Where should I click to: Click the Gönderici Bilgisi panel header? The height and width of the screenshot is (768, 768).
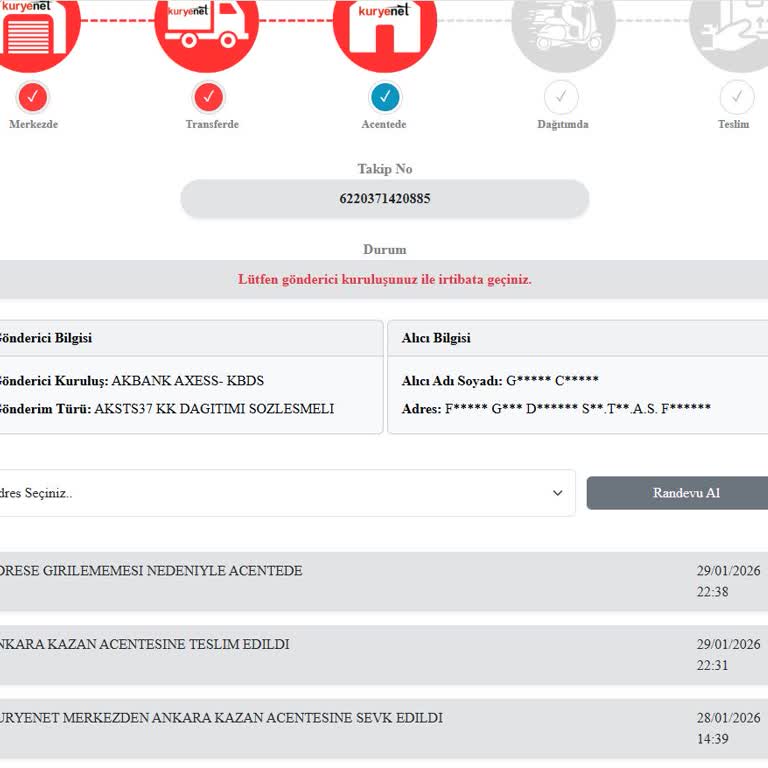point(191,338)
